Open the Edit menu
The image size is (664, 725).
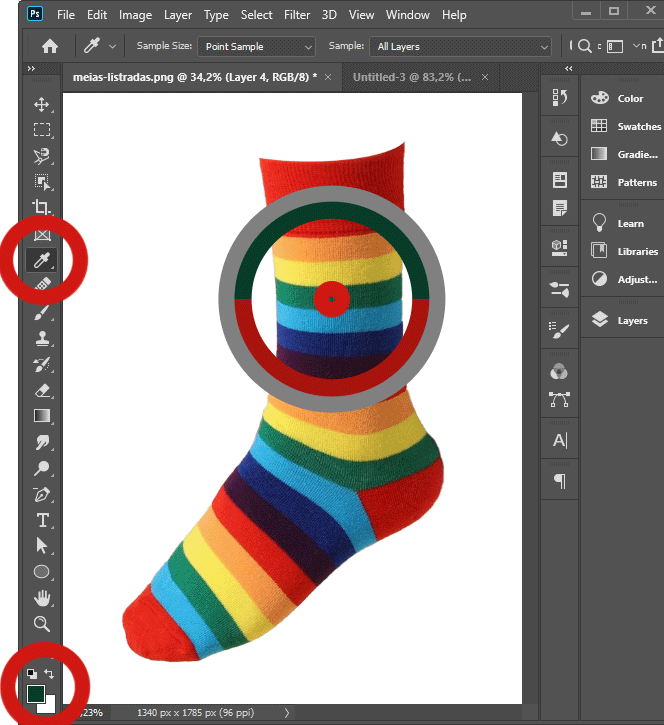pyautogui.click(x=97, y=15)
